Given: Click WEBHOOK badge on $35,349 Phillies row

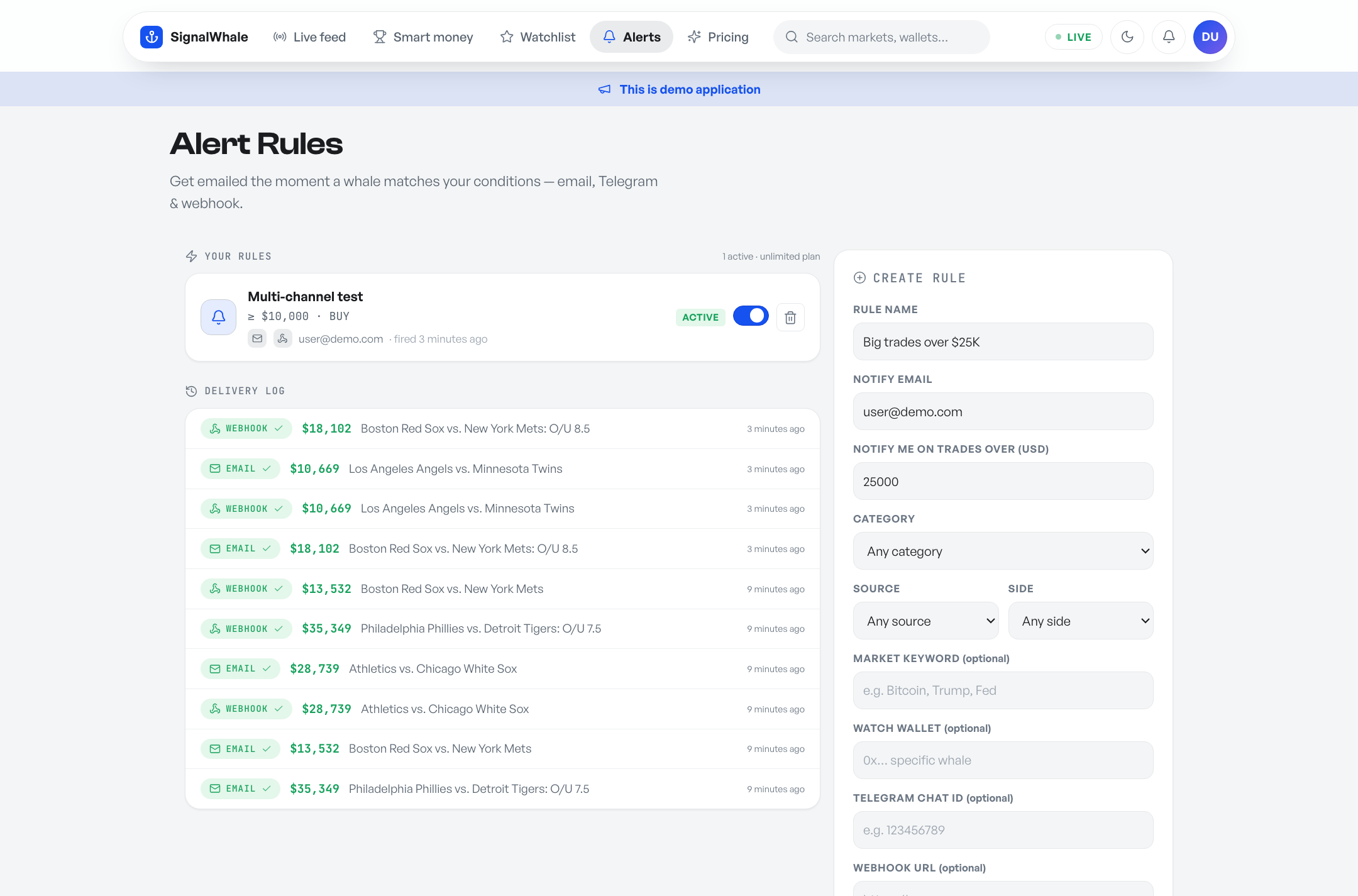Looking at the screenshot, I should pos(246,629).
